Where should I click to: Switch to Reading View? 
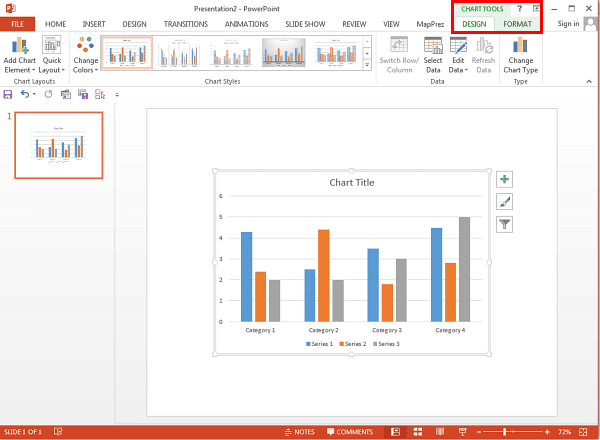click(x=440, y=432)
